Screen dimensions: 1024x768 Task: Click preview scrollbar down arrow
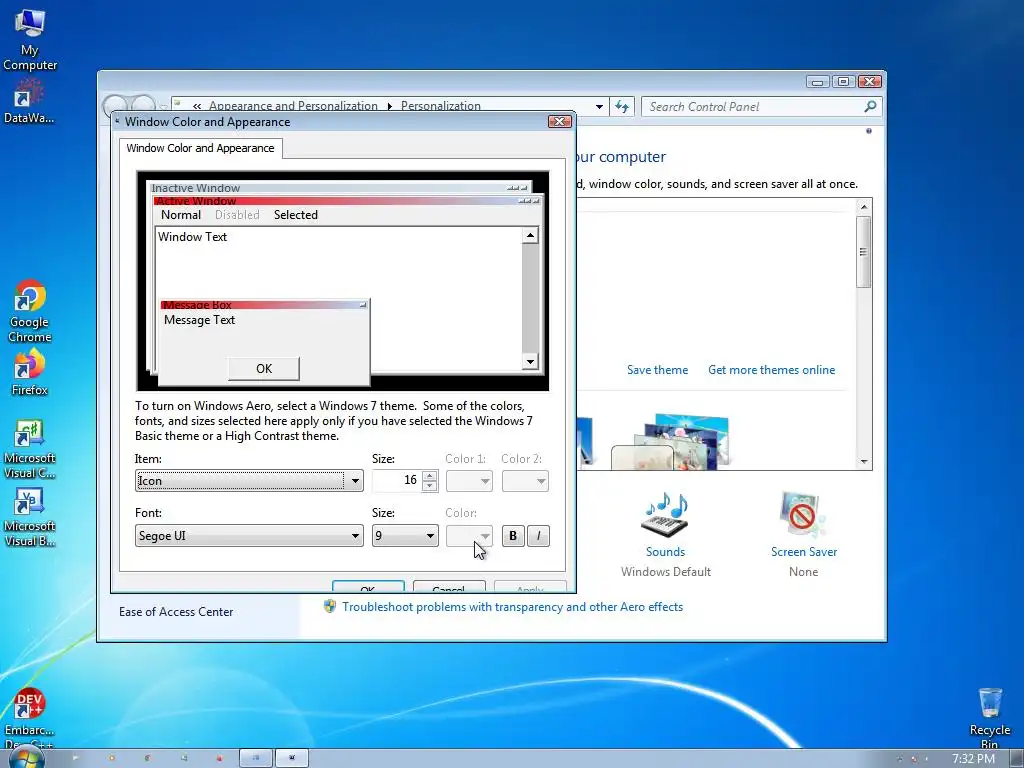530,361
